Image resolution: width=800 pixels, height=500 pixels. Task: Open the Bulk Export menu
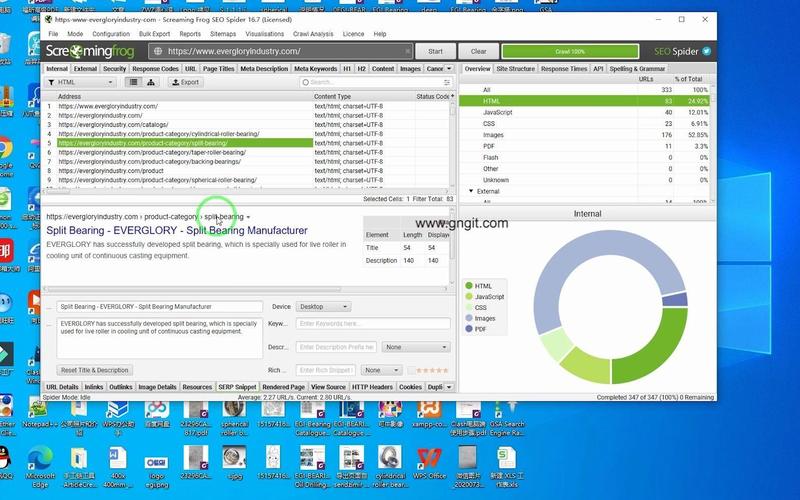click(154, 34)
